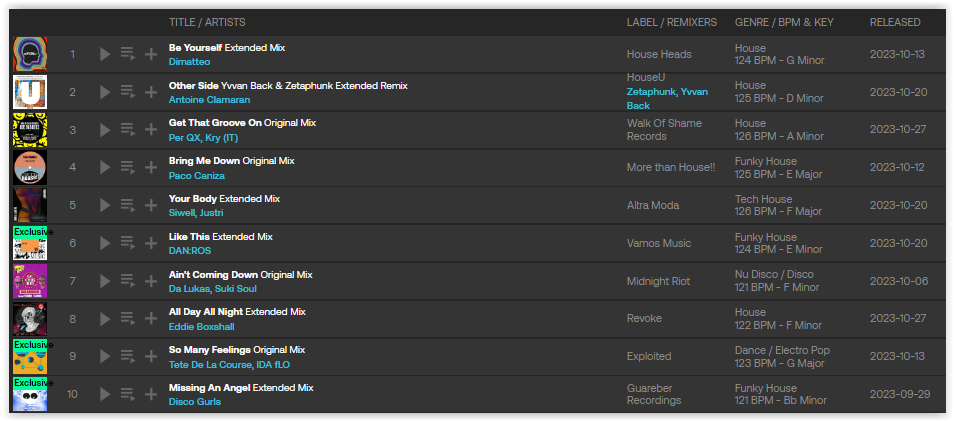Viewport: 954px width, 421px height.
Task: Play Missing An Angel Extended Mix
Action: tap(105, 394)
